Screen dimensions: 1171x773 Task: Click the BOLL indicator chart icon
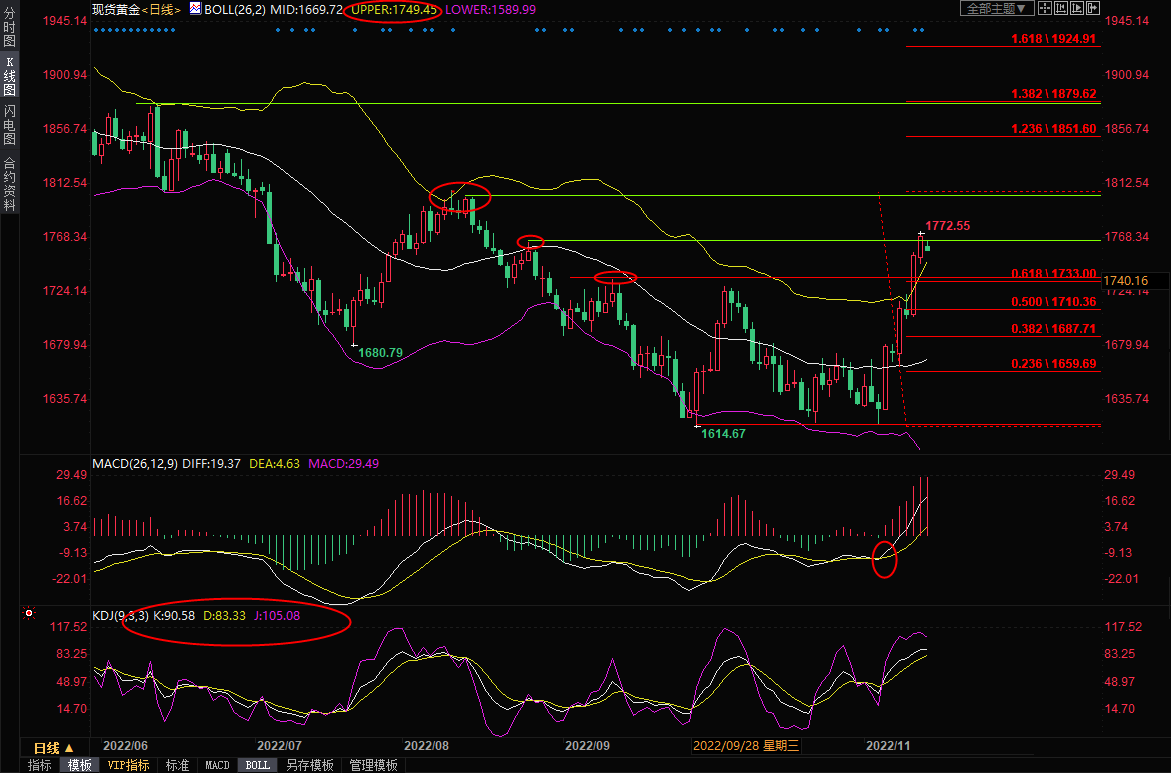tap(197, 9)
